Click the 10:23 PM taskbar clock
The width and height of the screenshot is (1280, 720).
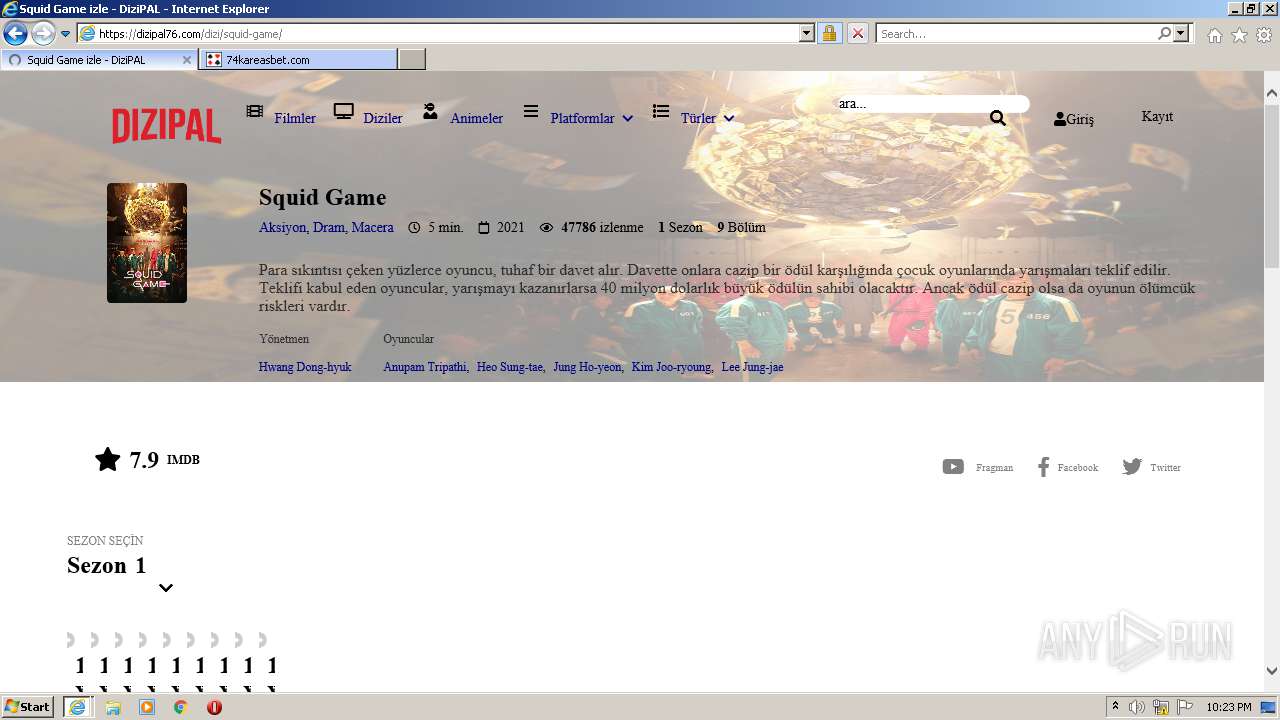pos(1228,707)
